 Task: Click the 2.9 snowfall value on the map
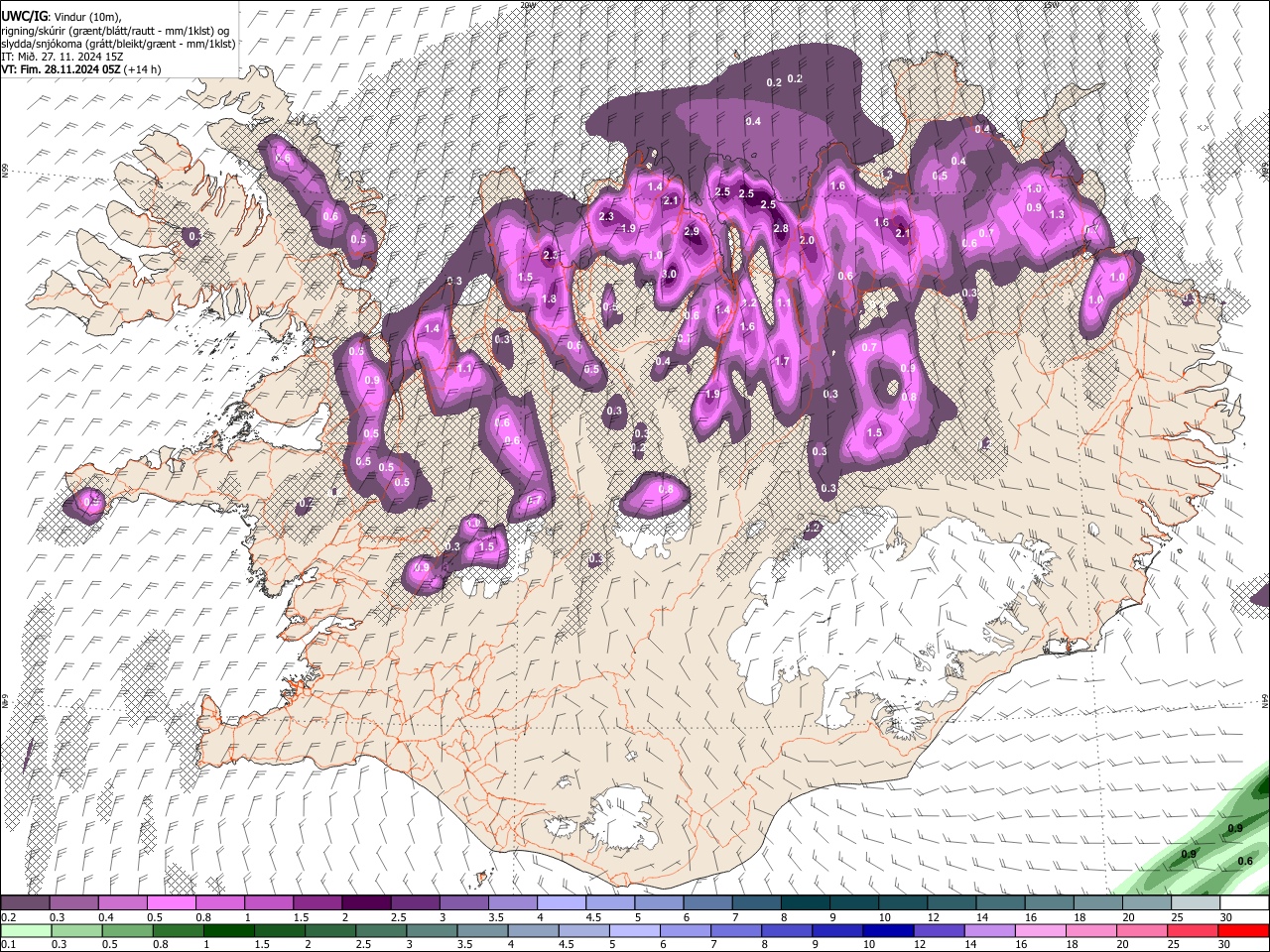[692, 231]
